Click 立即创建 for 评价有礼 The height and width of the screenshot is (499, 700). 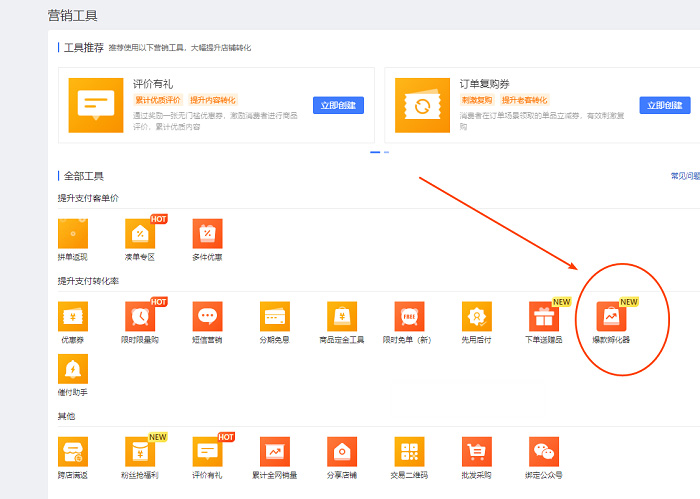[x=338, y=105]
